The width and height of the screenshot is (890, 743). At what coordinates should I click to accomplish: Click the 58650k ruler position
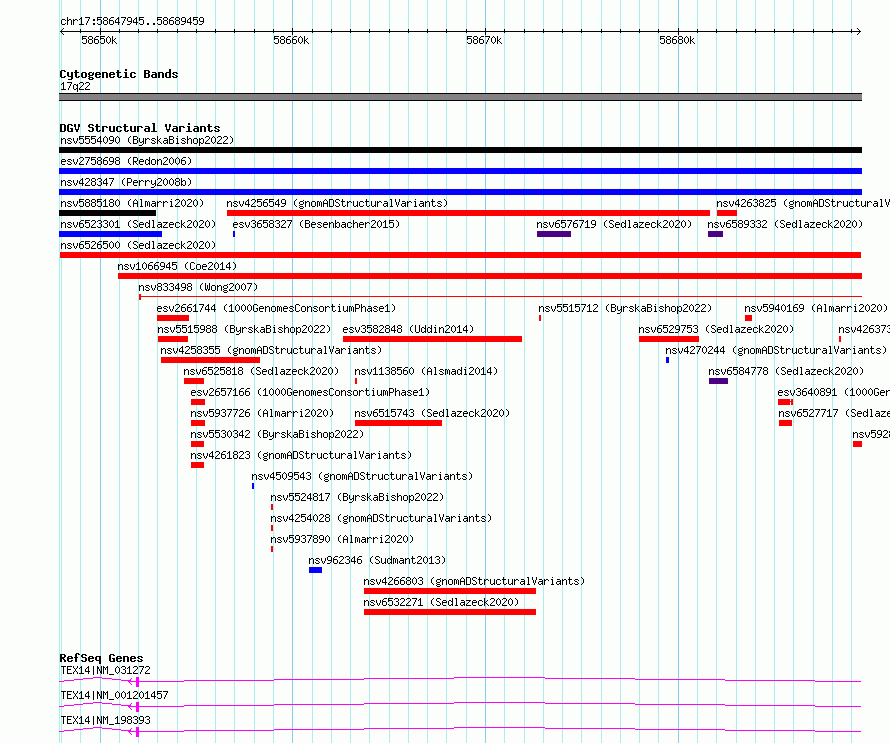(x=99, y=40)
